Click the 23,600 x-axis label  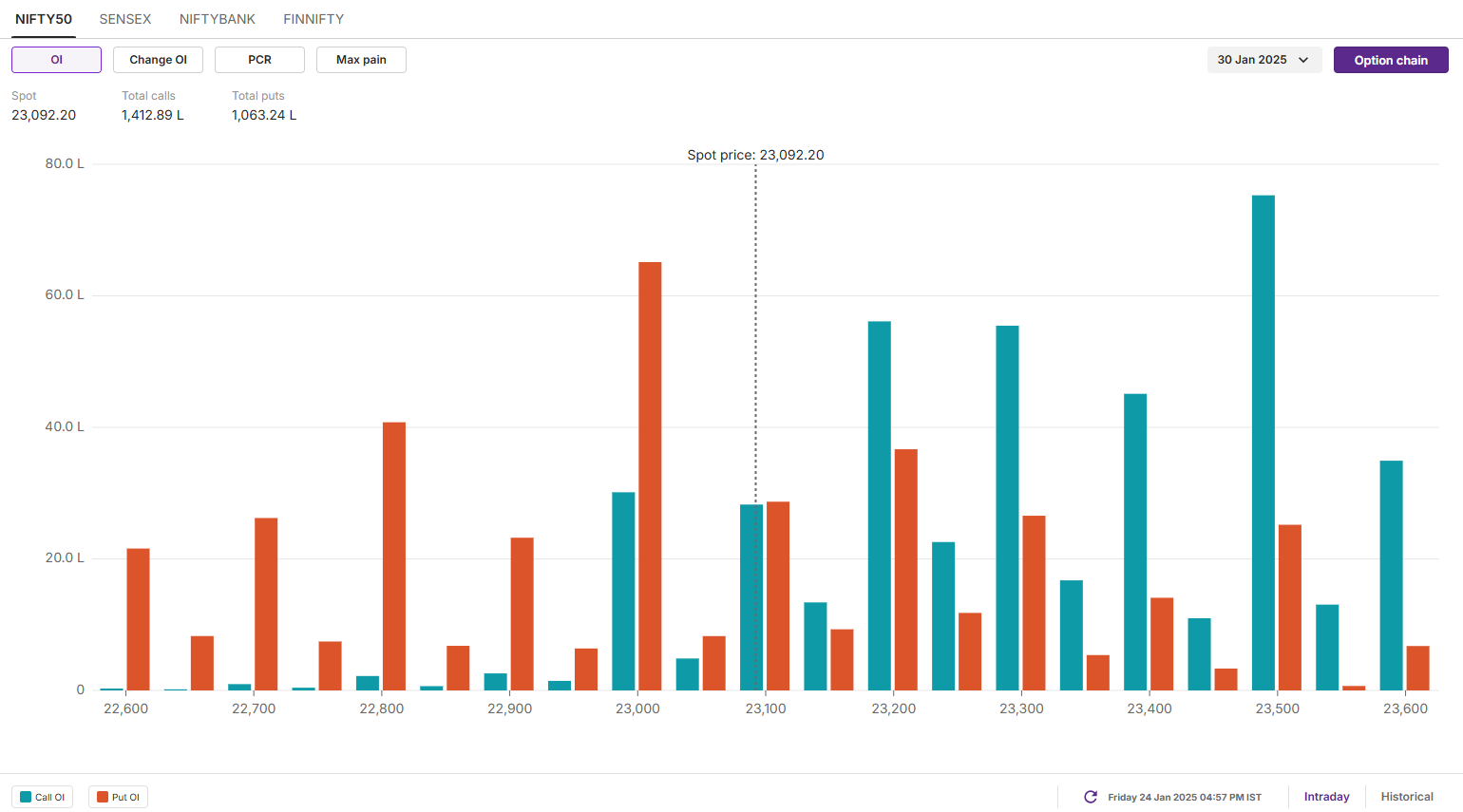pyautogui.click(x=1405, y=708)
